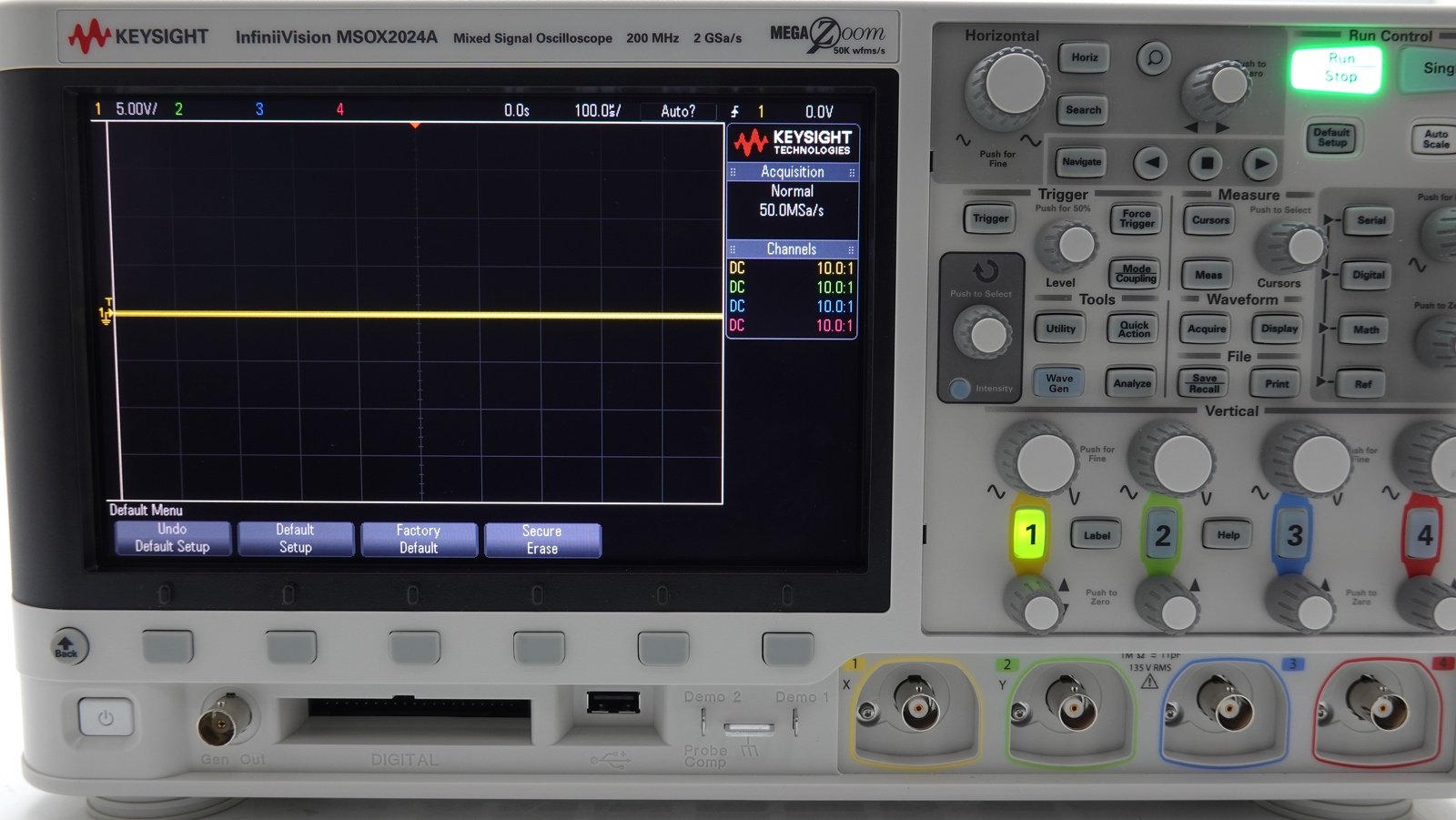Push the Wave Gen key
The image size is (1456, 820).
coord(1058,383)
